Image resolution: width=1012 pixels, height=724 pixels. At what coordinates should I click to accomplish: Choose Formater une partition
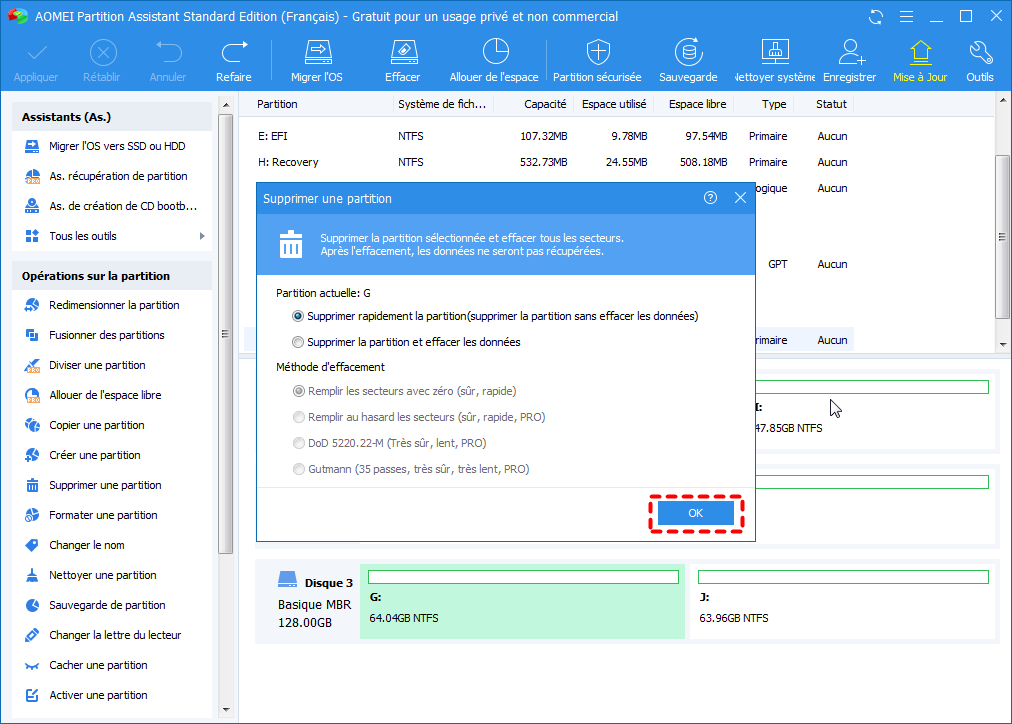click(91, 516)
